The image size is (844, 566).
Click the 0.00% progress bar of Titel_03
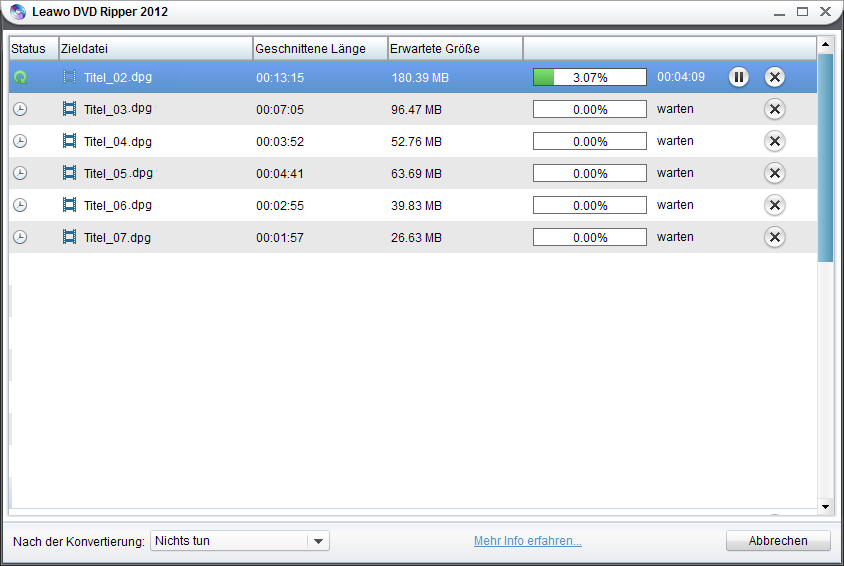[590, 109]
